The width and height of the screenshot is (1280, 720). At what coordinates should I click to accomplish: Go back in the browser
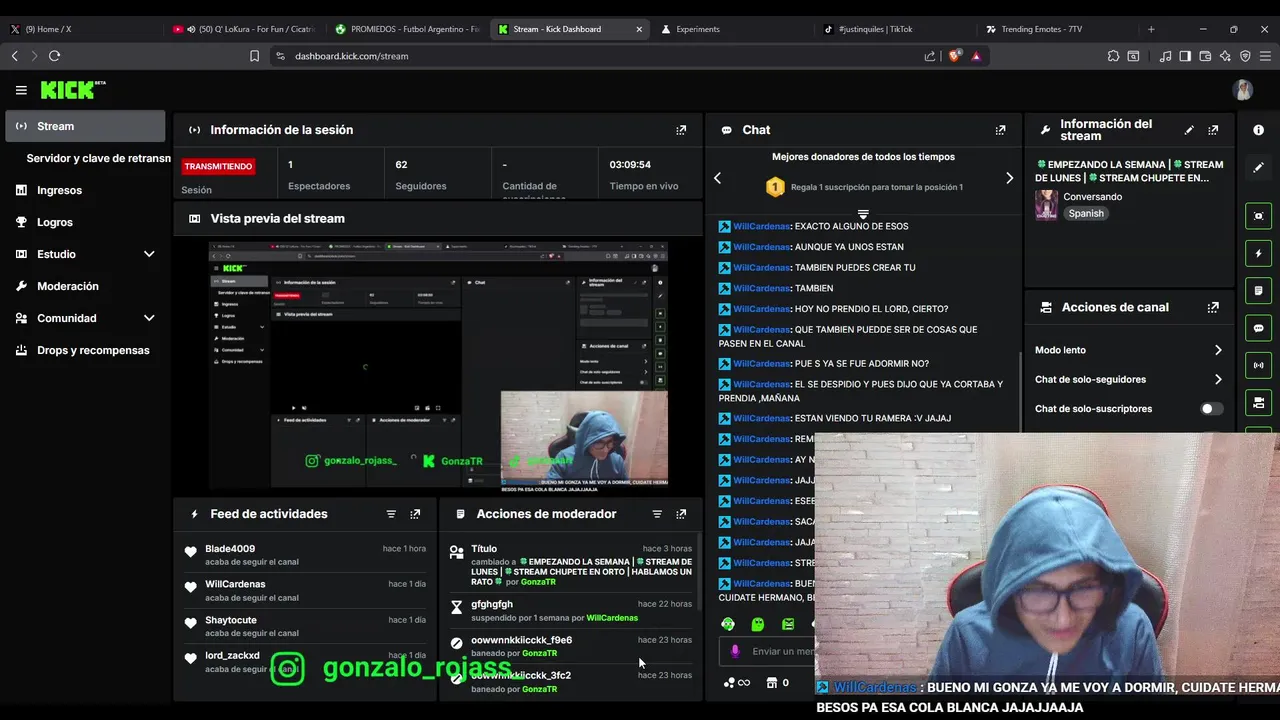tap(14, 56)
